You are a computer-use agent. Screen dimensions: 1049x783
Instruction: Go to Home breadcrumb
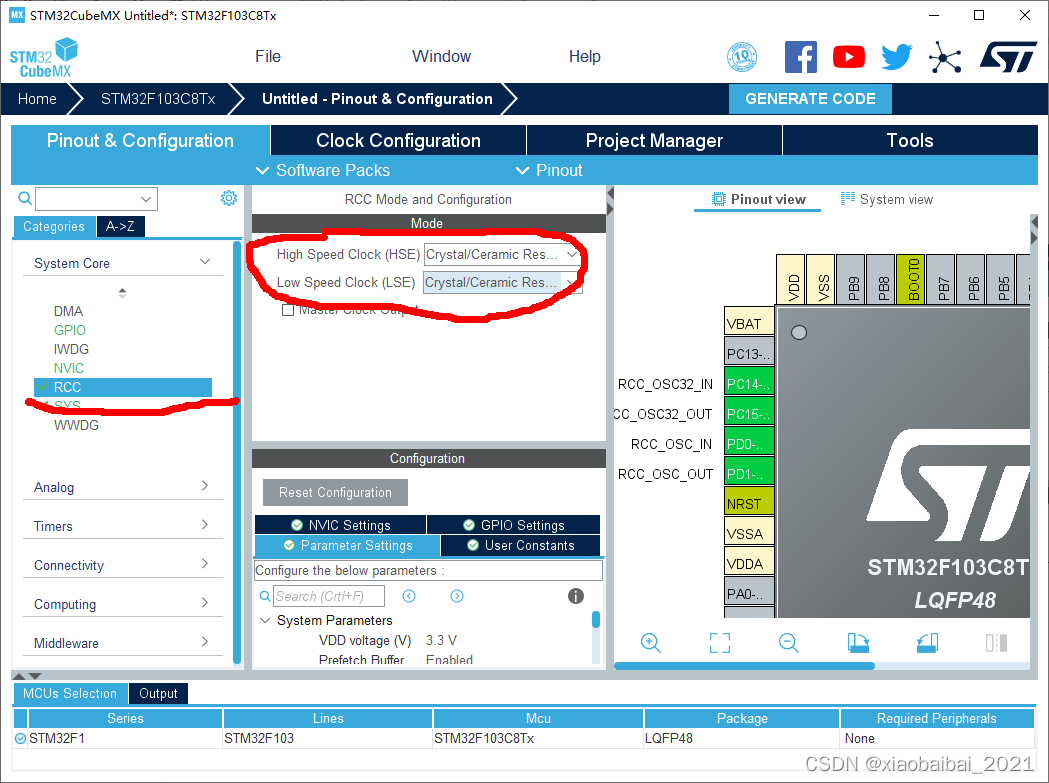(x=37, y=99)
